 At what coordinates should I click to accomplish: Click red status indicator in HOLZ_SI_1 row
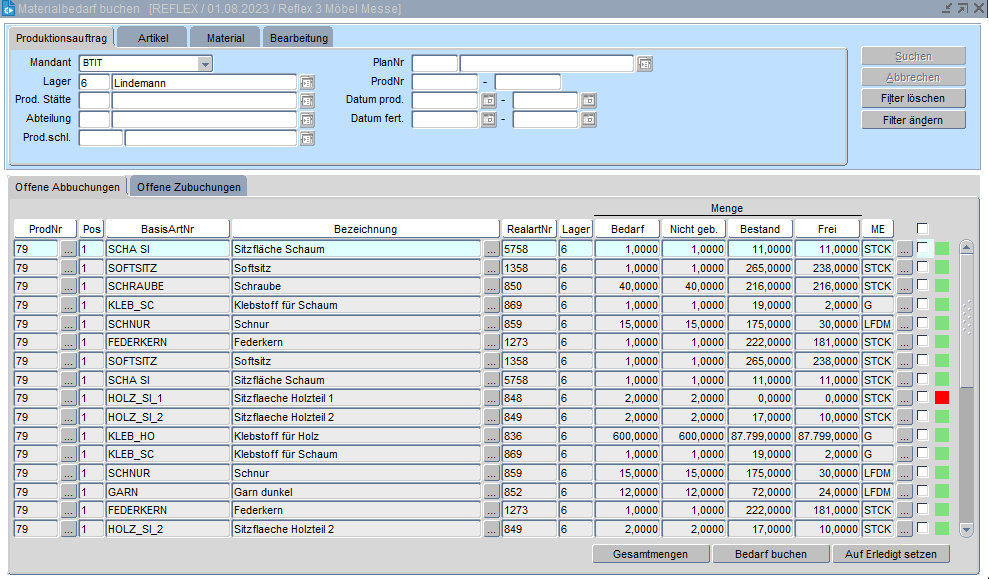tap(941, 398)
